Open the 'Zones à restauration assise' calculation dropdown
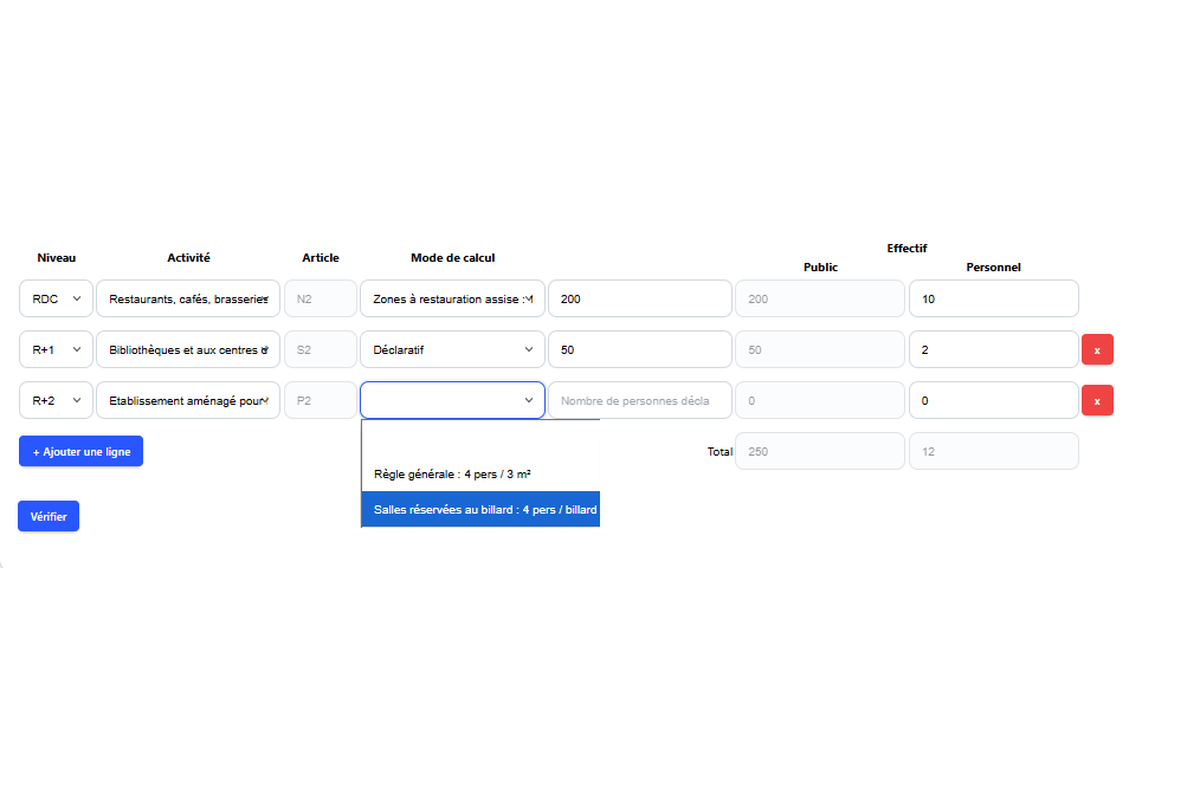 coord(452,299)
